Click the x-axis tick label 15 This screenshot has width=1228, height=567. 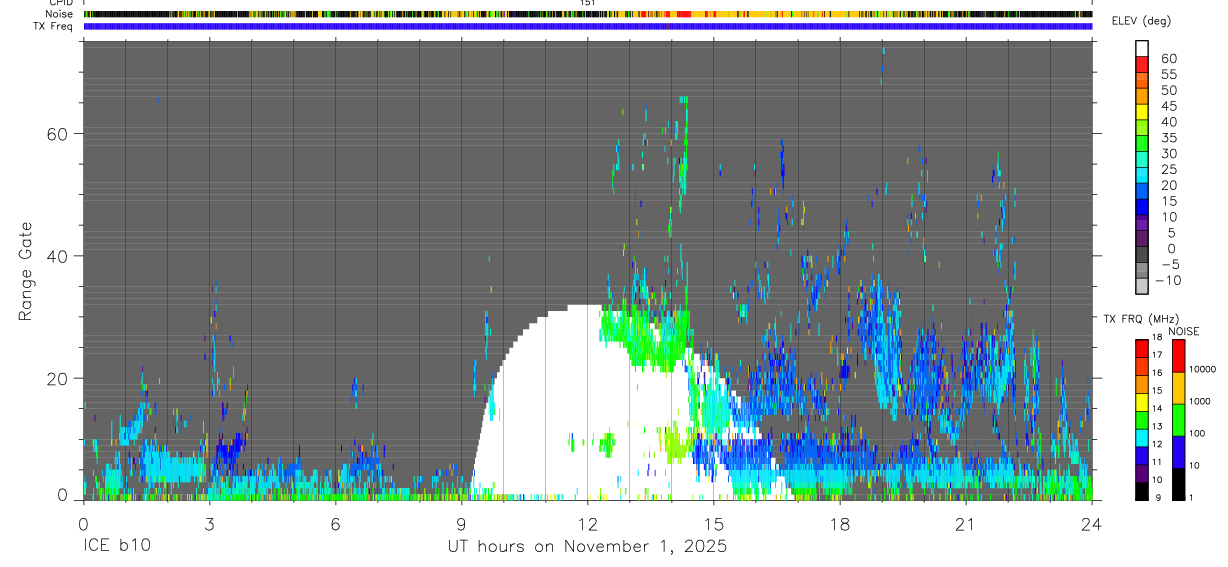click(714, 524)
